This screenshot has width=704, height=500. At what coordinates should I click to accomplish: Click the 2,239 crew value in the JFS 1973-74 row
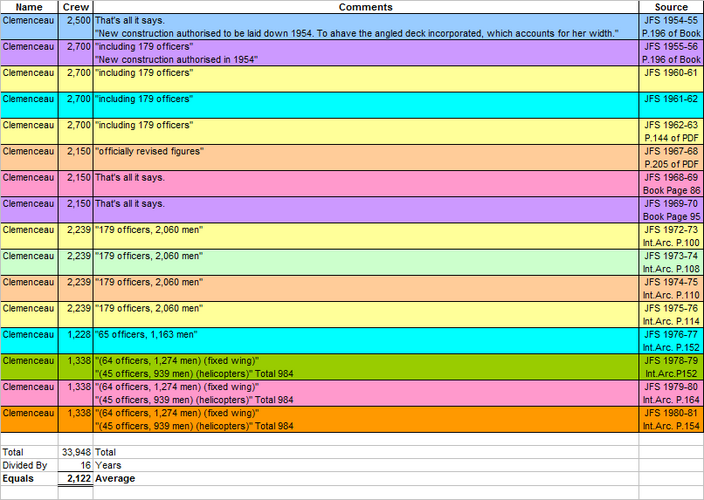pyautogui.click(x=79, y=256)
